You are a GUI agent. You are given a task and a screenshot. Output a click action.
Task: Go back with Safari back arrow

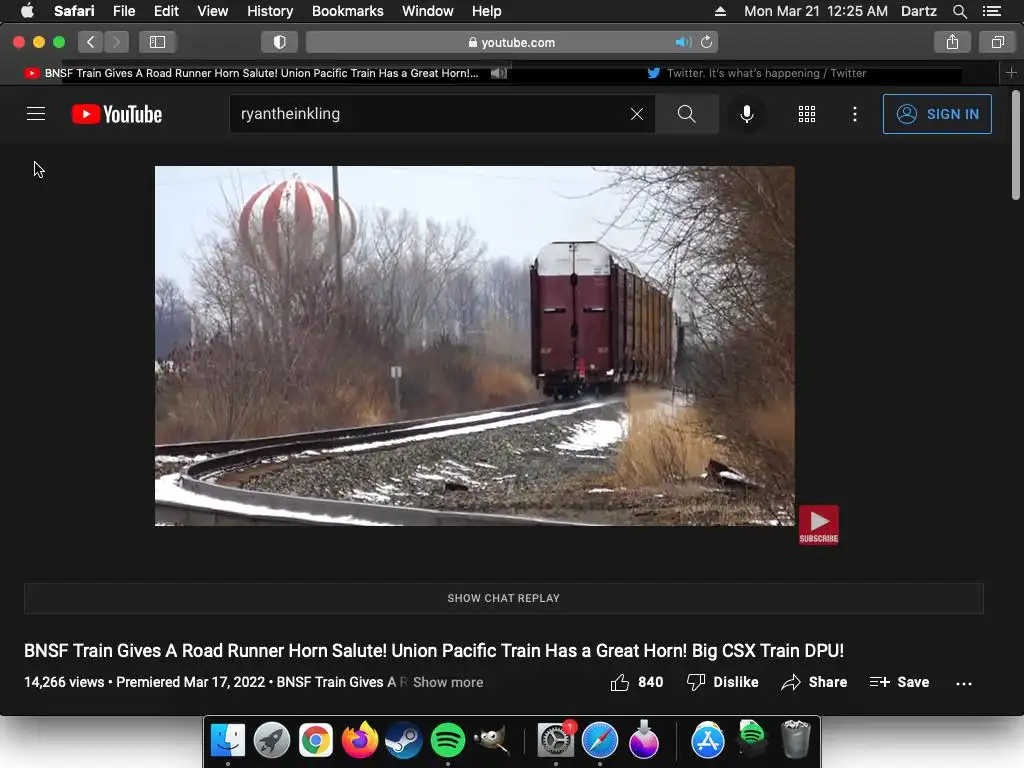(x=91, y=42)
